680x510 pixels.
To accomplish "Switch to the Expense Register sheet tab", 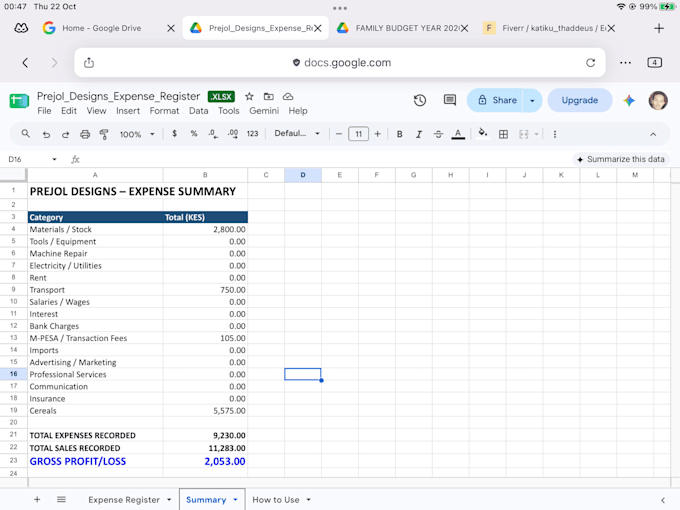I will [x=124, y=500].
